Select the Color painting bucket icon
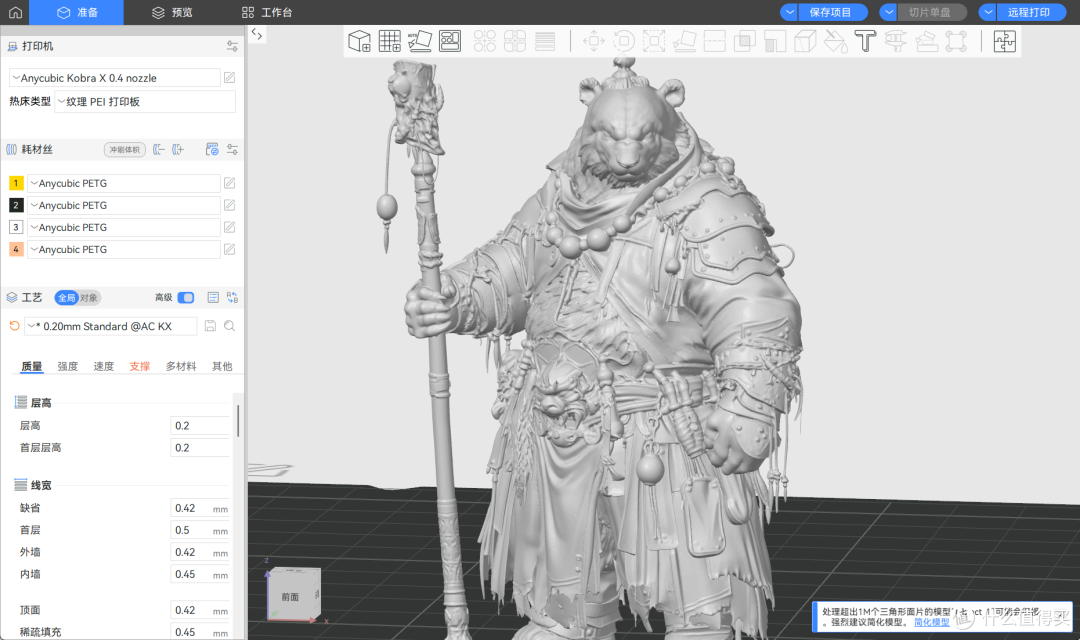This screenshot has width=1080, height=640. pyautogui.click(x=835, y=41)
